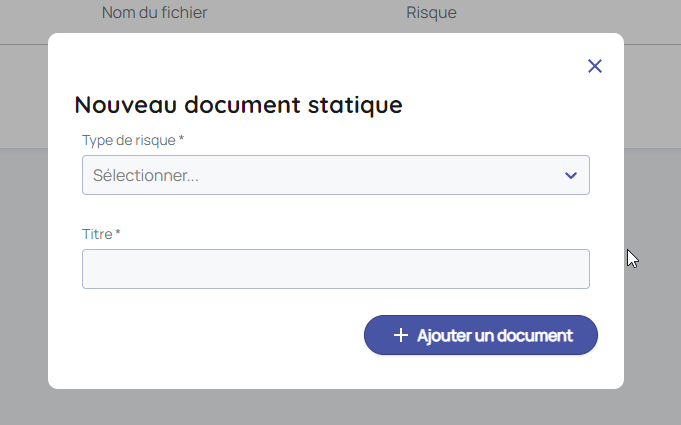Click the chevron arrow in risk type dropdown
The height and width of the screenshot is (425, 681).
(x=570, y=176)
